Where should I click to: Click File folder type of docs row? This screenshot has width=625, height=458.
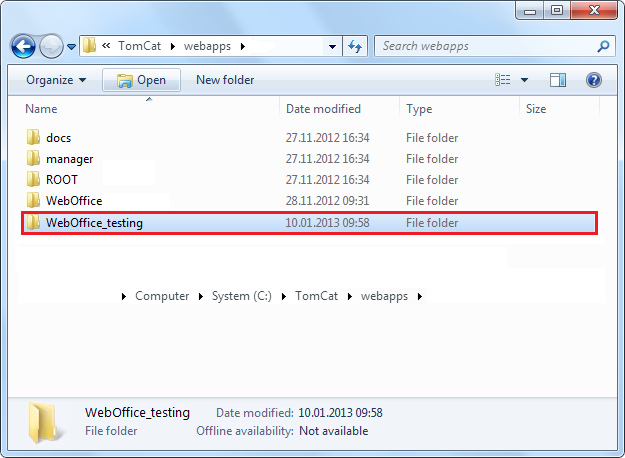432,138
